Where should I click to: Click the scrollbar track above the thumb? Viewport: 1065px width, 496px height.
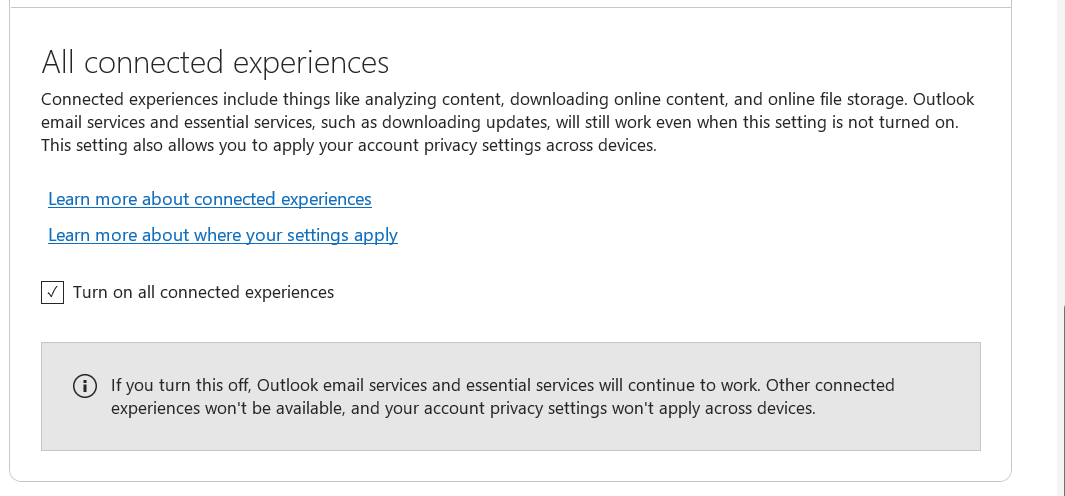coord(1060,150)
